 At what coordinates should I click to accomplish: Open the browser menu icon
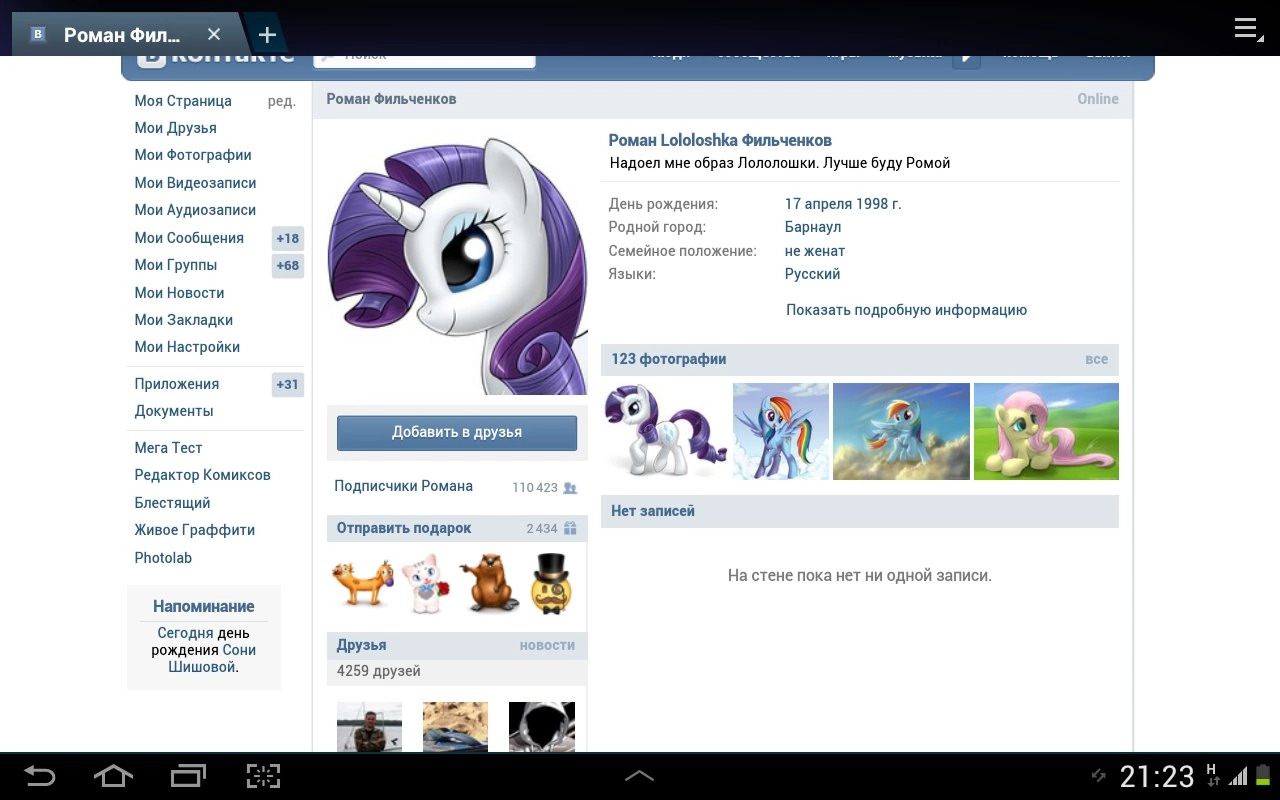[1247, 28]
